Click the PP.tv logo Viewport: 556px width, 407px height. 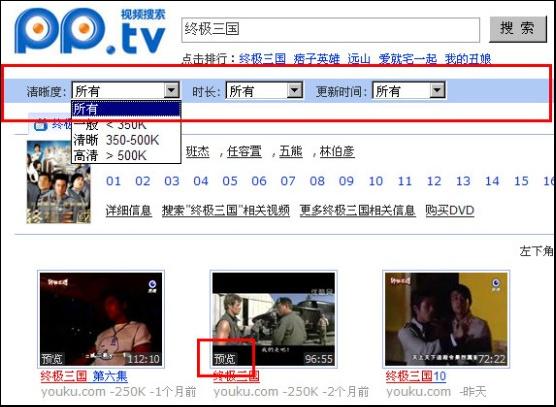coord(90,30)
